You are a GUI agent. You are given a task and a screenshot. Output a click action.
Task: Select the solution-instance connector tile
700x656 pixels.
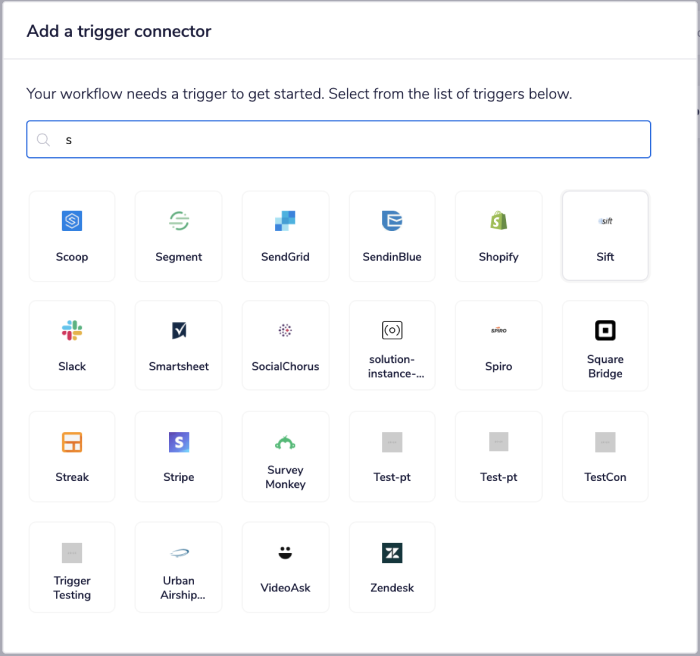(x=392, y=346)
